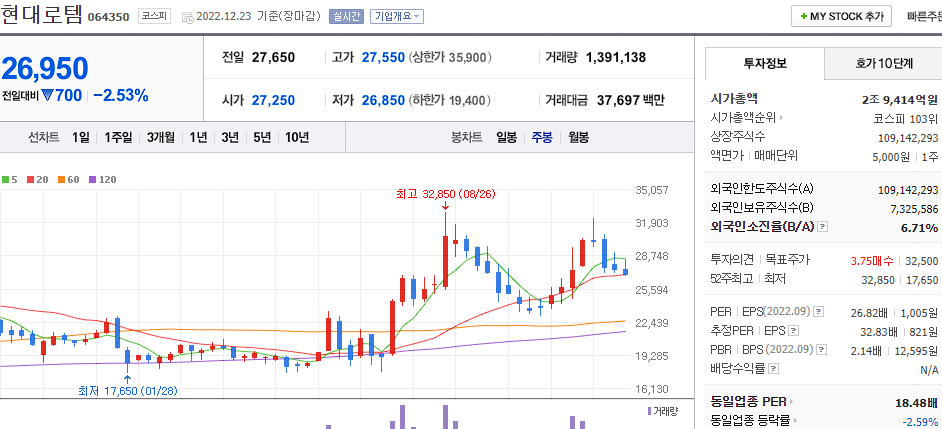Screen dimensions: 942x429
Task: Click the 현대로템 stock name heading
Action: pos(41,14)
